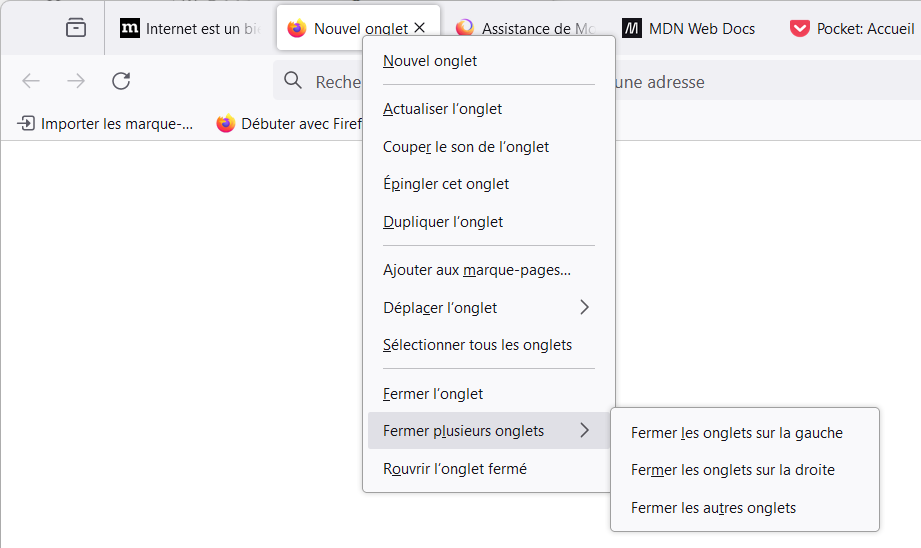The width and height of the screenshot is (921, 548).
Task: Expand the arrow next to Fermer plusieurs onglets
Action: click(584, 431)
